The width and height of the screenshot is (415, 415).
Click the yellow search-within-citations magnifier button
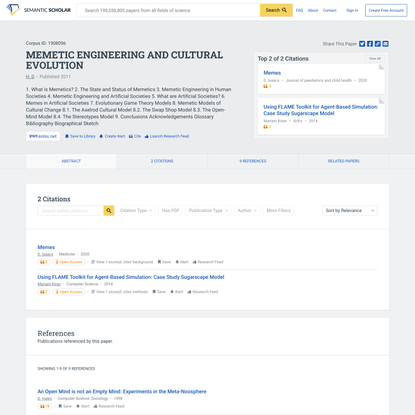coord(109,210)
